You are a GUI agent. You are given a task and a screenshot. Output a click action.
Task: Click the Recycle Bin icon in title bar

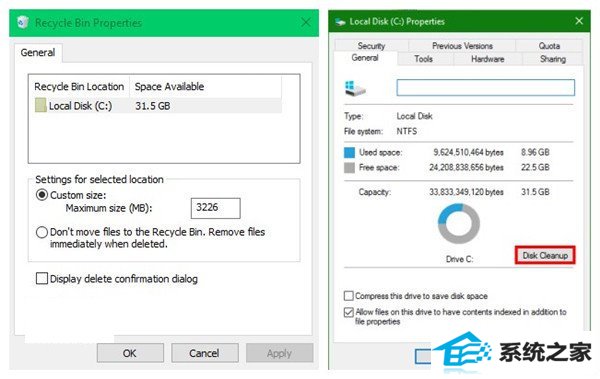pyautogui.click(x=23, y=23)
